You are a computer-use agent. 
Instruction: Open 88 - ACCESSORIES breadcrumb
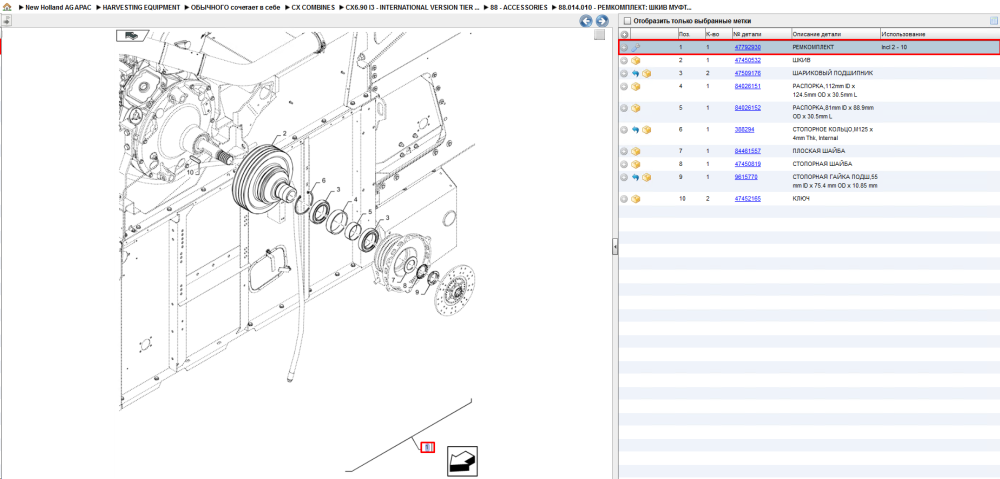click(x=518, y=7)
